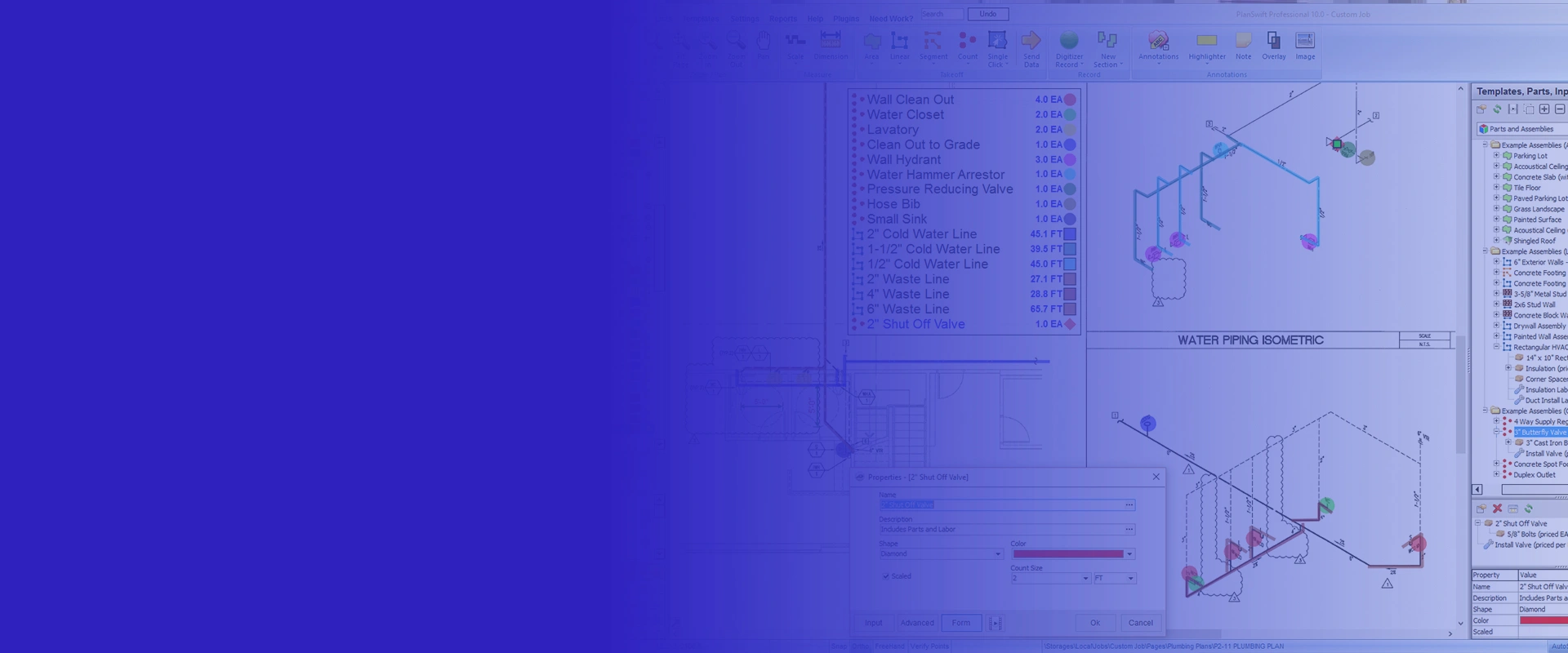The image size is (1568, 653).
Task: Click the Undo button
Action: click(987, 14)
